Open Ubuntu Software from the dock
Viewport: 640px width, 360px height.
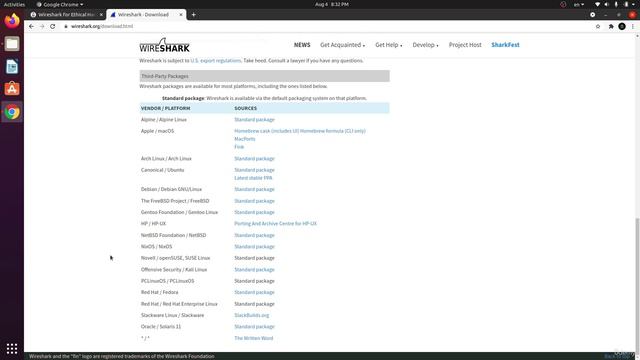tap(12, 89)
